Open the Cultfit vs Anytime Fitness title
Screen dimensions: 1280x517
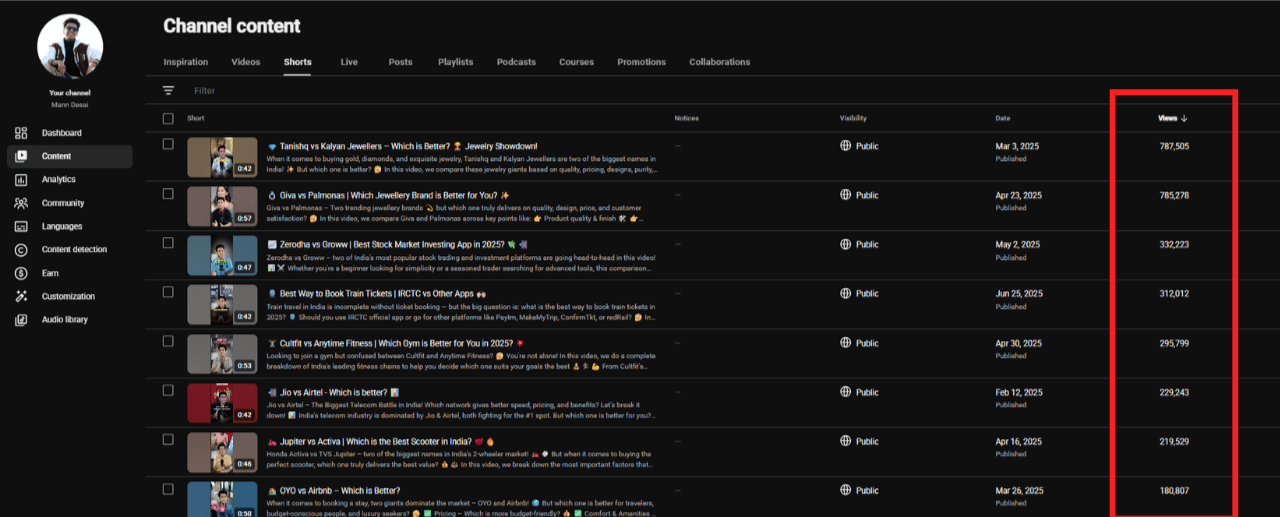click(396, 343)
